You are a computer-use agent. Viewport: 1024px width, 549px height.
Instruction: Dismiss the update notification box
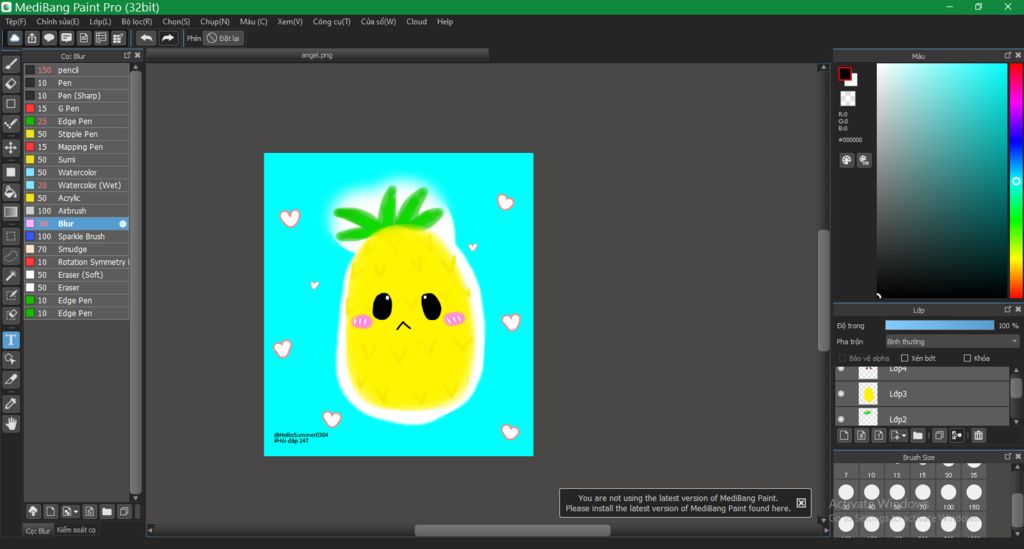click(x=801, y=503)
